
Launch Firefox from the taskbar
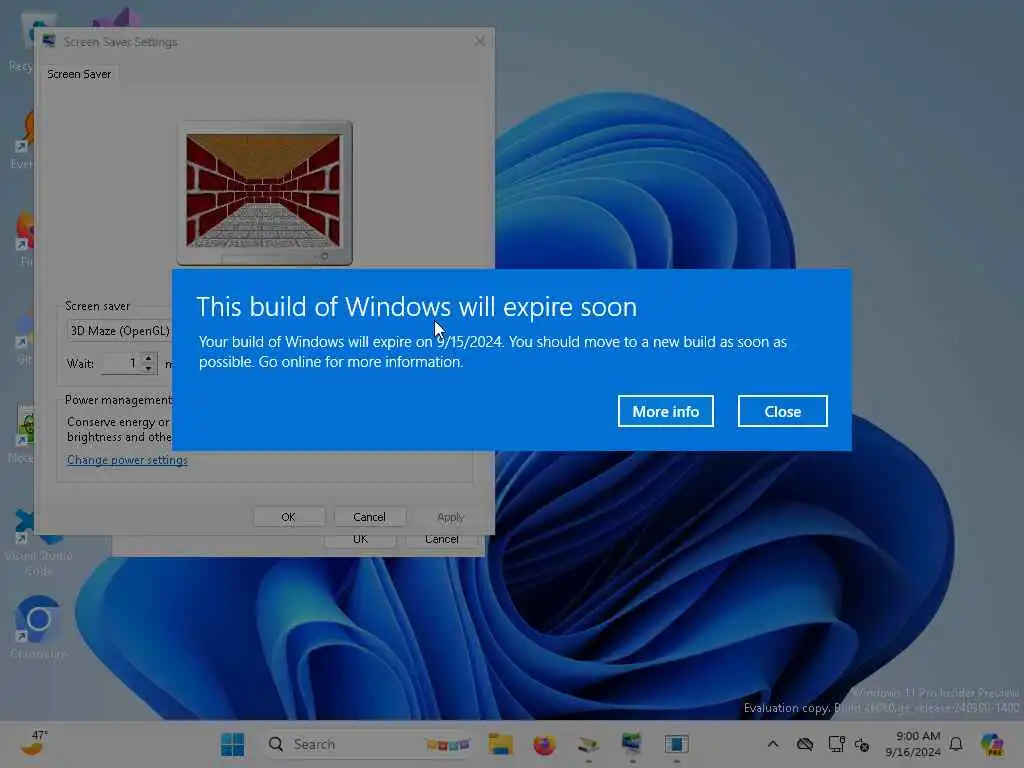pyautogui.click(x=544, y=744)
